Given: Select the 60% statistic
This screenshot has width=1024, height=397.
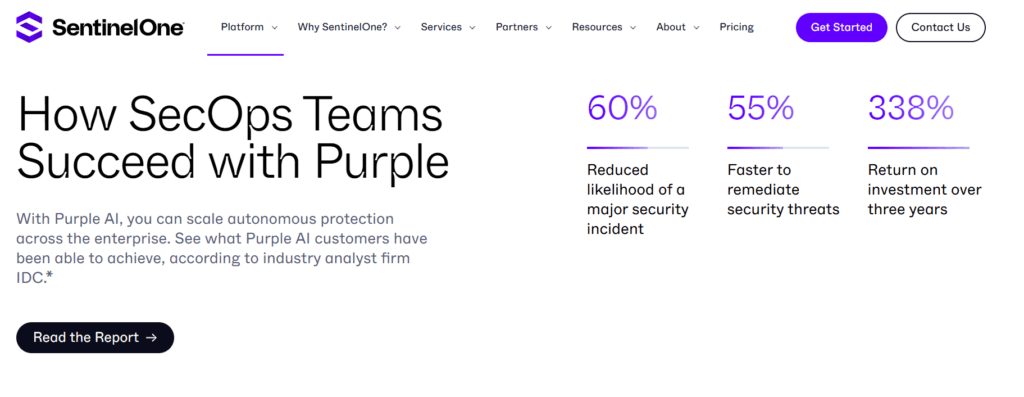Looking at the screenshot, I should pyautogui.click(x=622, y=108).
